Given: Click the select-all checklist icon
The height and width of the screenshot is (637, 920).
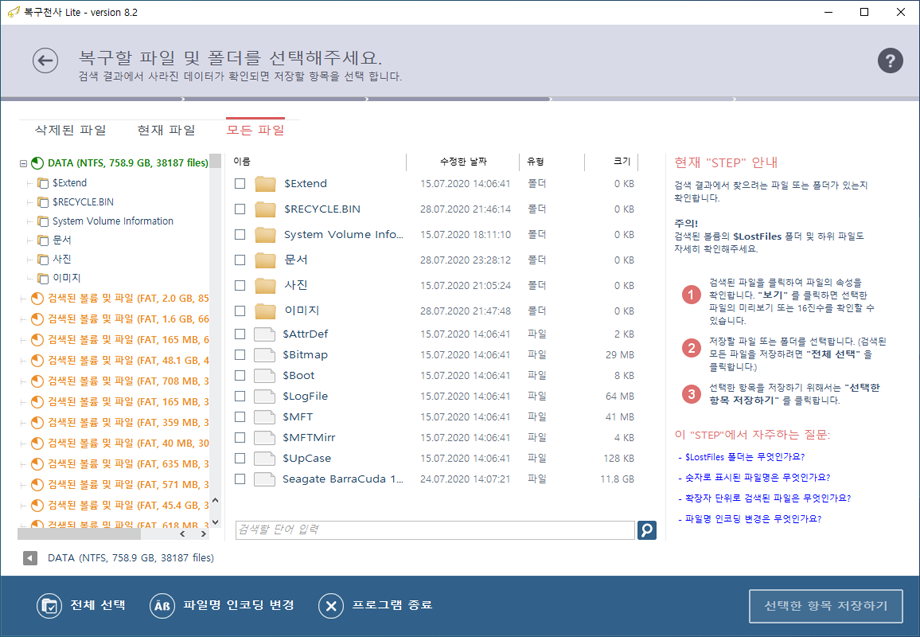Looking at the screenshot, I should pos(49,605).
